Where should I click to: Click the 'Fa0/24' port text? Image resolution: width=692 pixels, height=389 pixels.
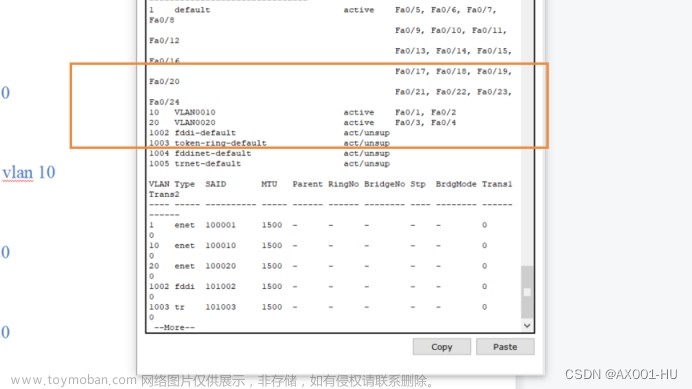click(164, 102)
